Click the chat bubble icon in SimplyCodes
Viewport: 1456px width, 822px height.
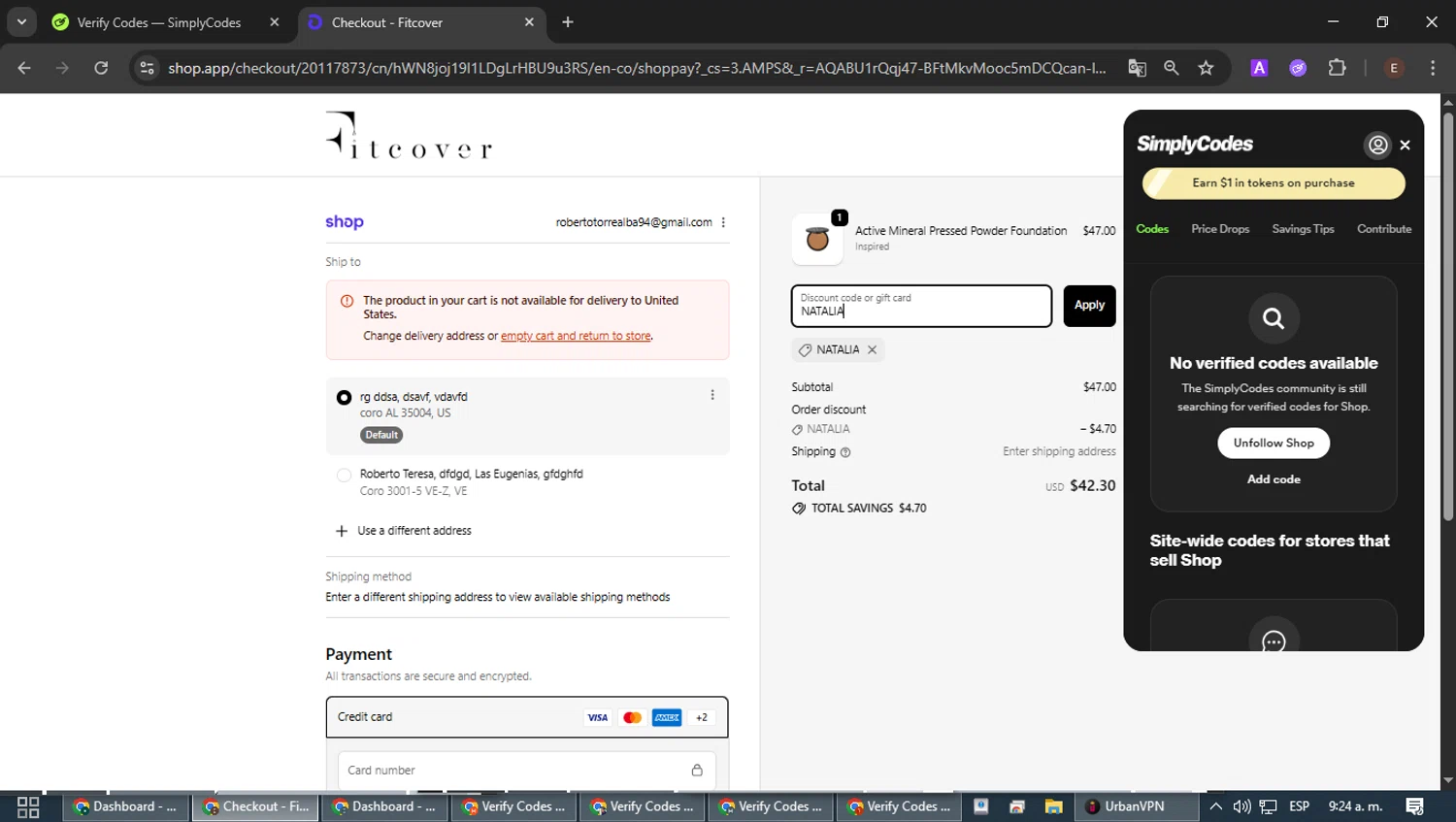tap(1274, 641)
